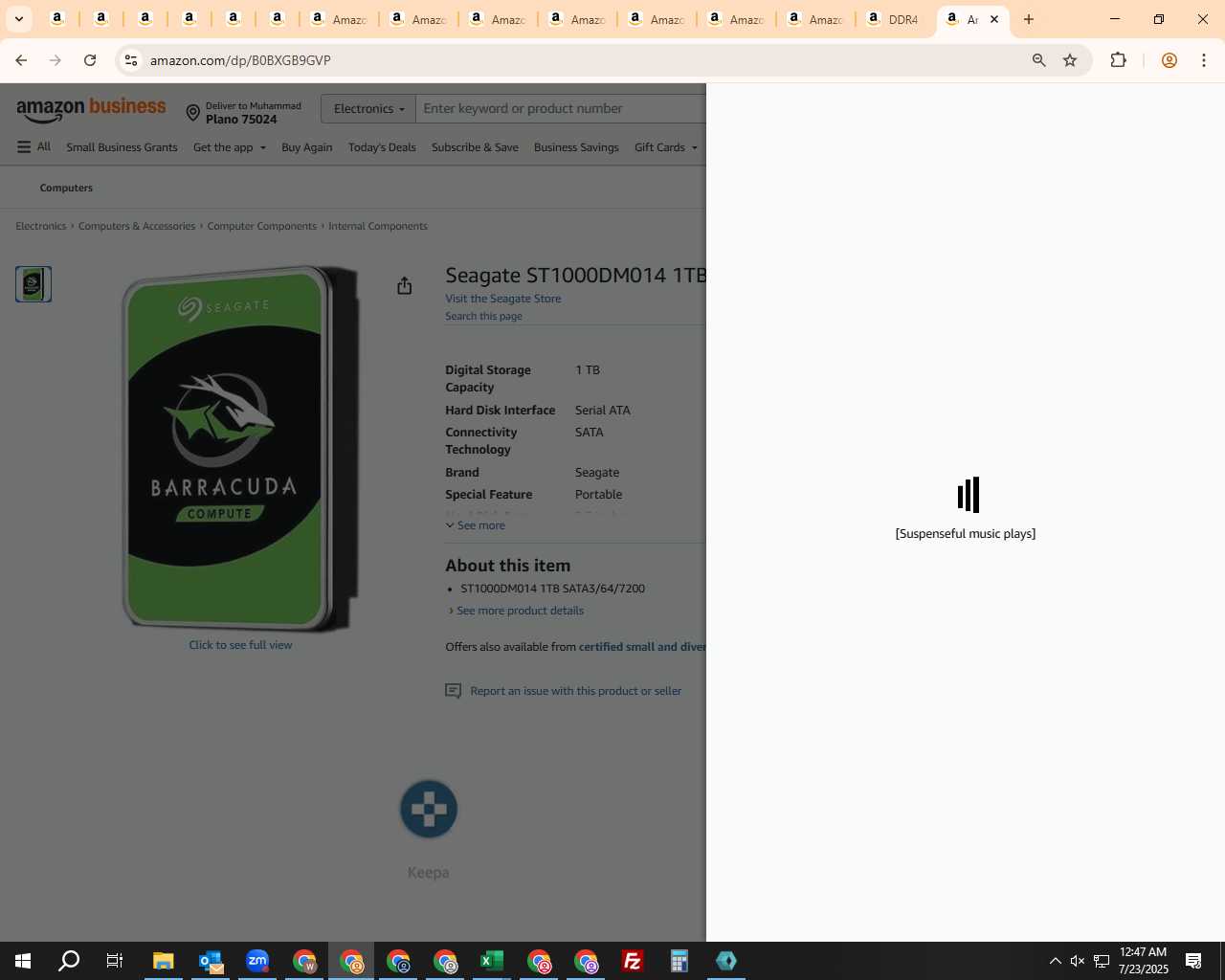Open Today's Deals

click(x=382, y=147)
